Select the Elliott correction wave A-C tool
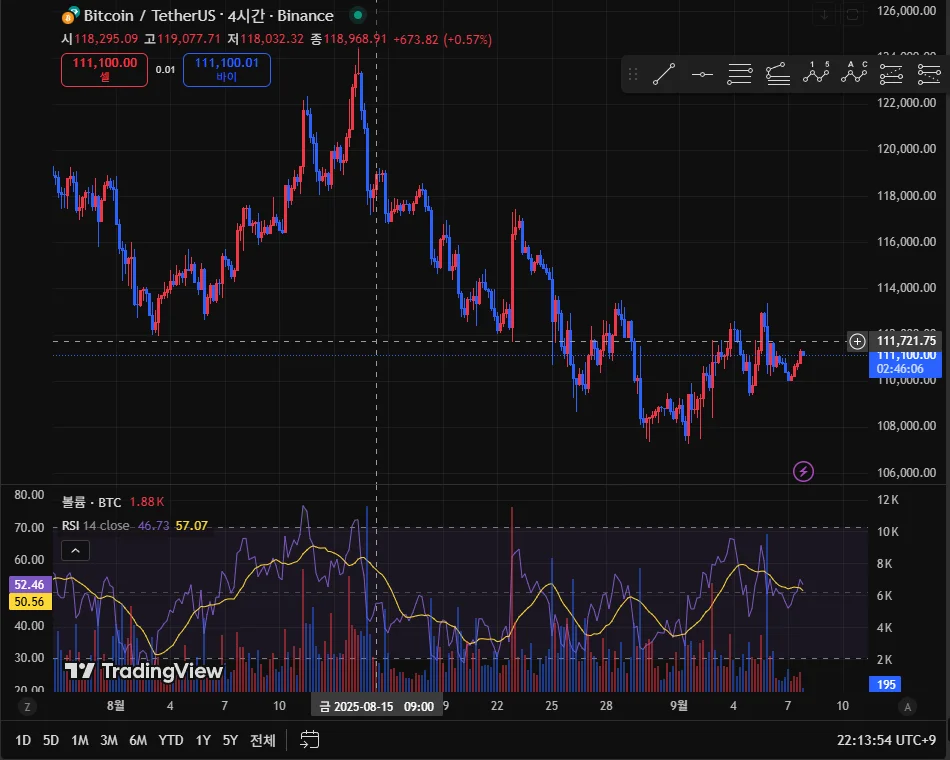Viewport: 950px width, 760px height. coord(854,75)
